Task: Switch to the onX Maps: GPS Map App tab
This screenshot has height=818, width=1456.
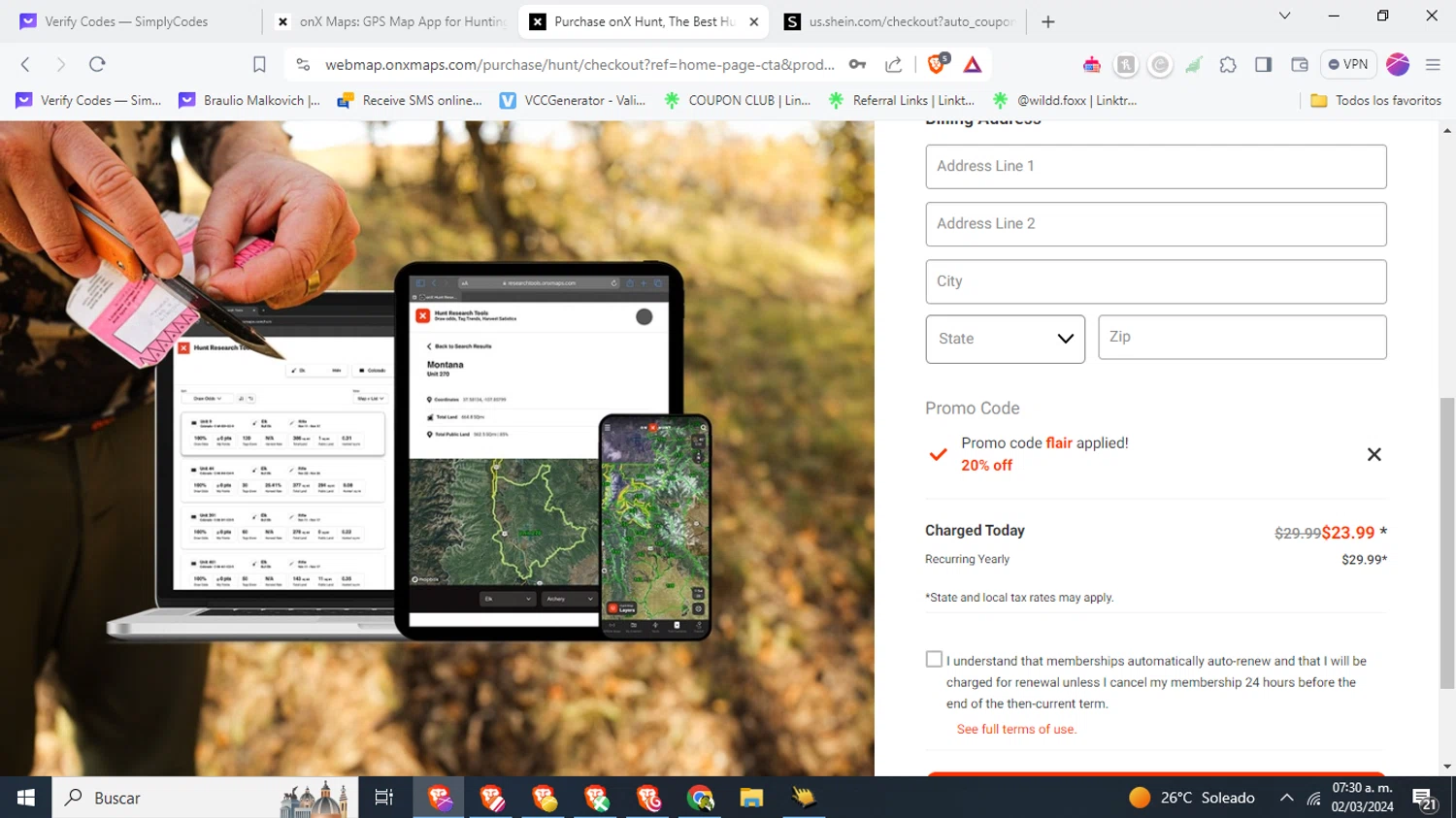Action: pos(390,21)
